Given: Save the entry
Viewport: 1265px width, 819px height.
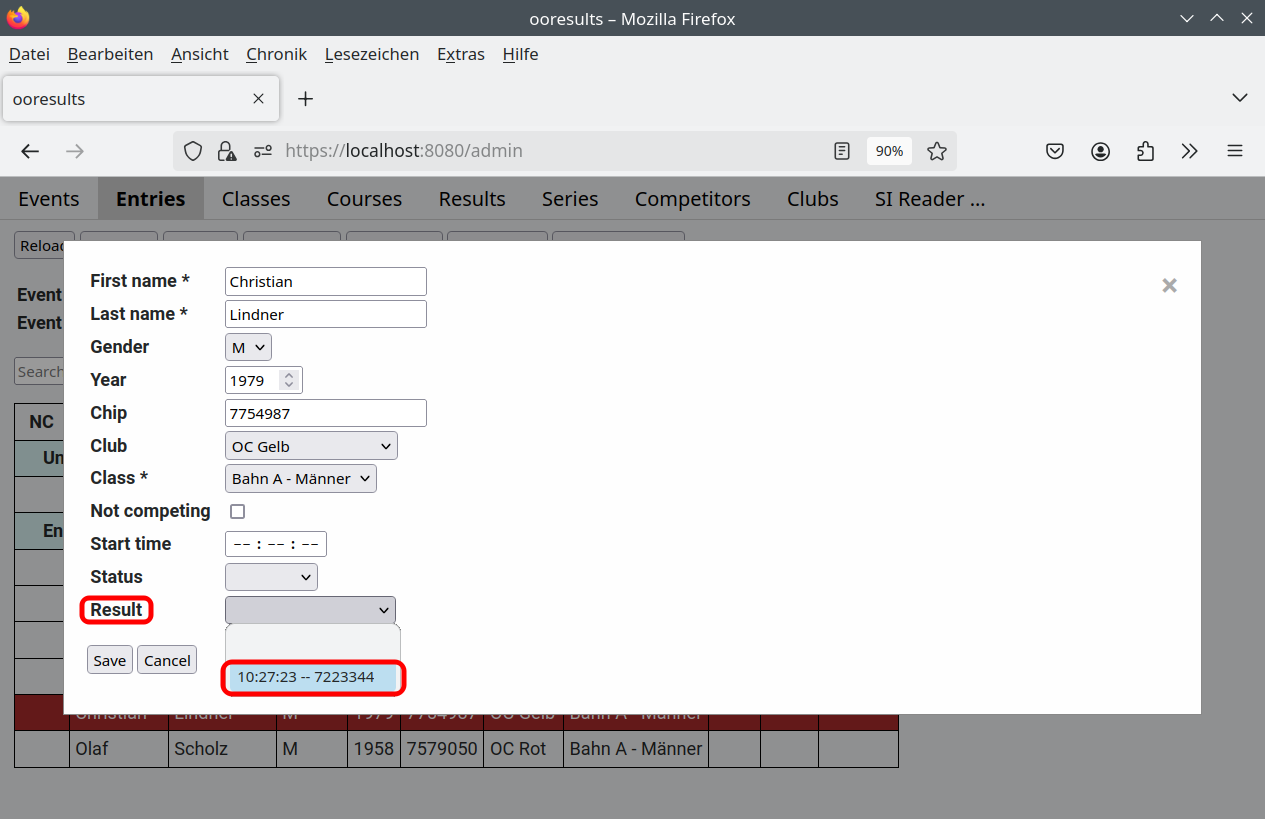Looking at the screenshot, I should coord(110,660).
